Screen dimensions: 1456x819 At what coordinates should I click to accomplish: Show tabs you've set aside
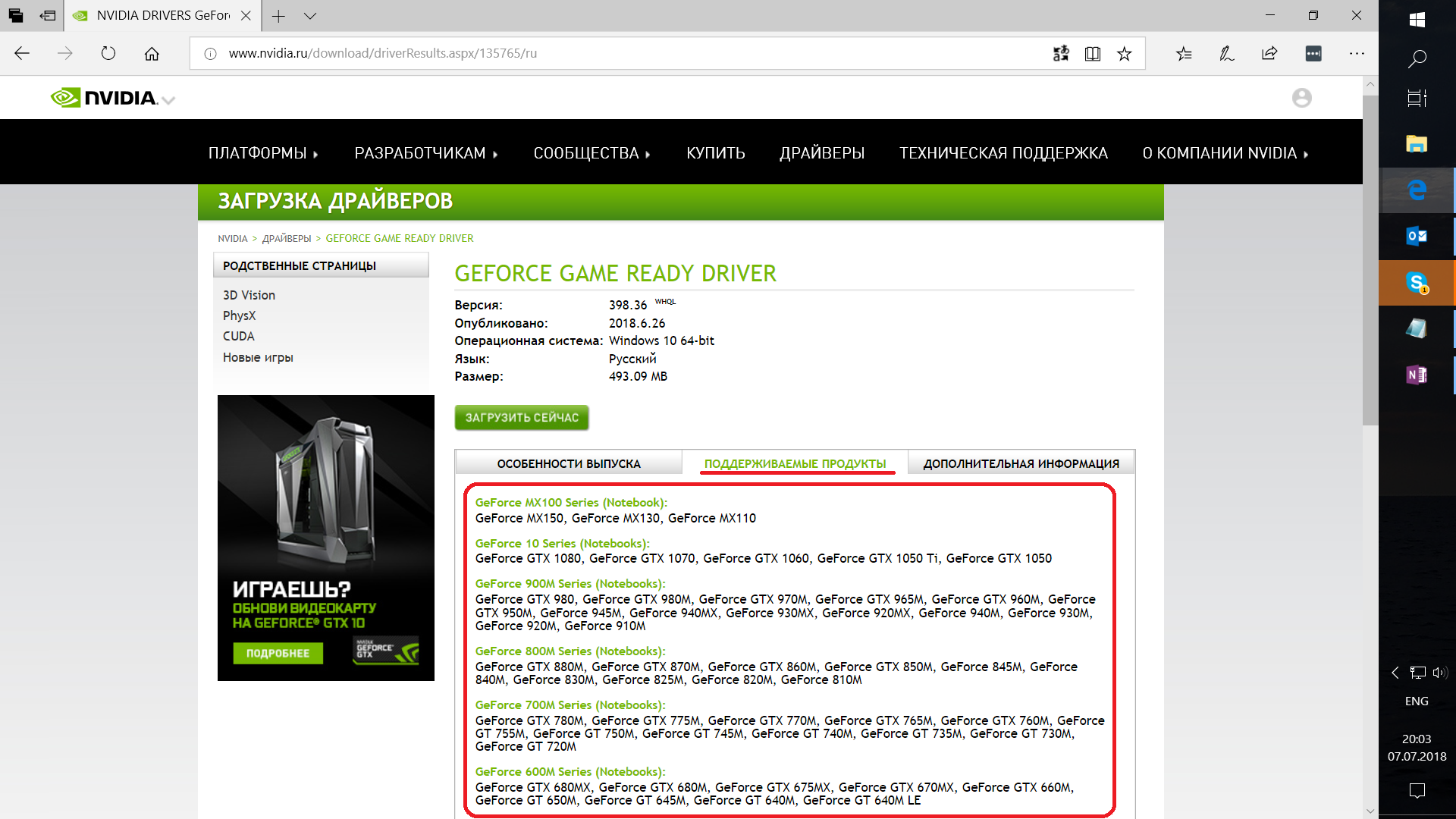[16, 15]
